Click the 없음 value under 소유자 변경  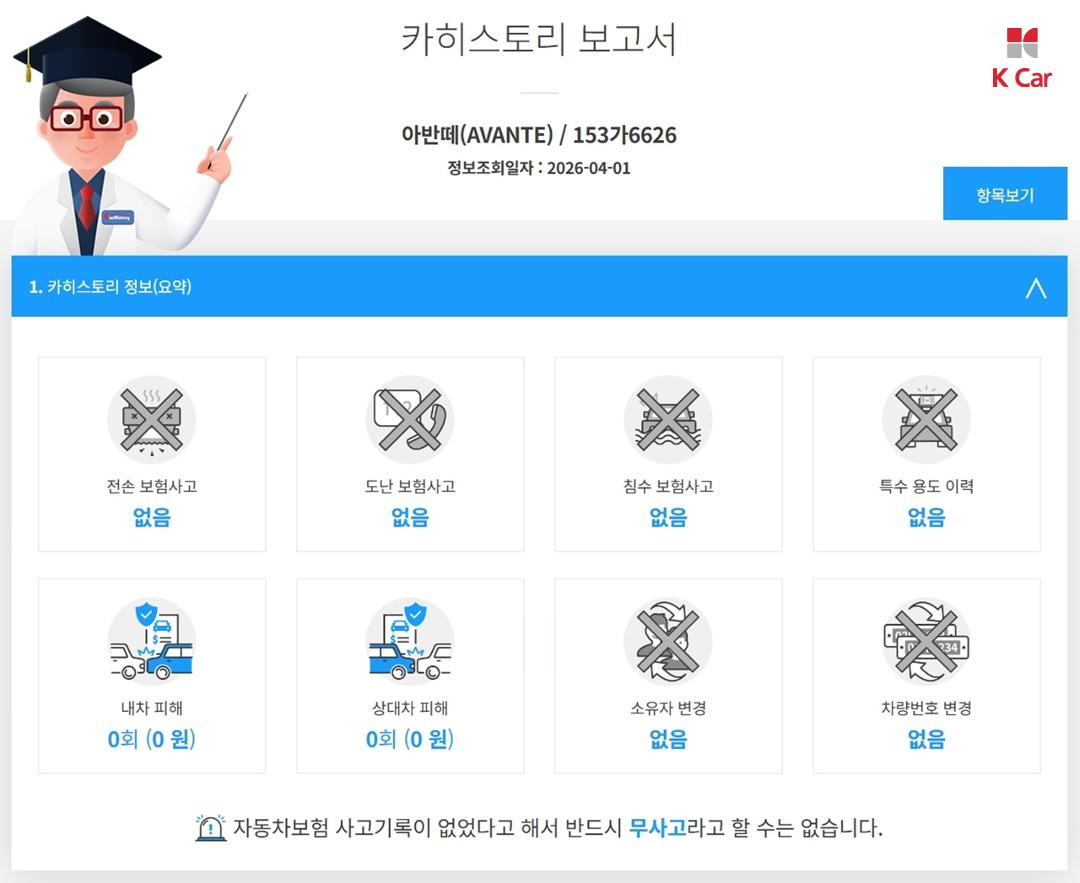coord(668,739)
